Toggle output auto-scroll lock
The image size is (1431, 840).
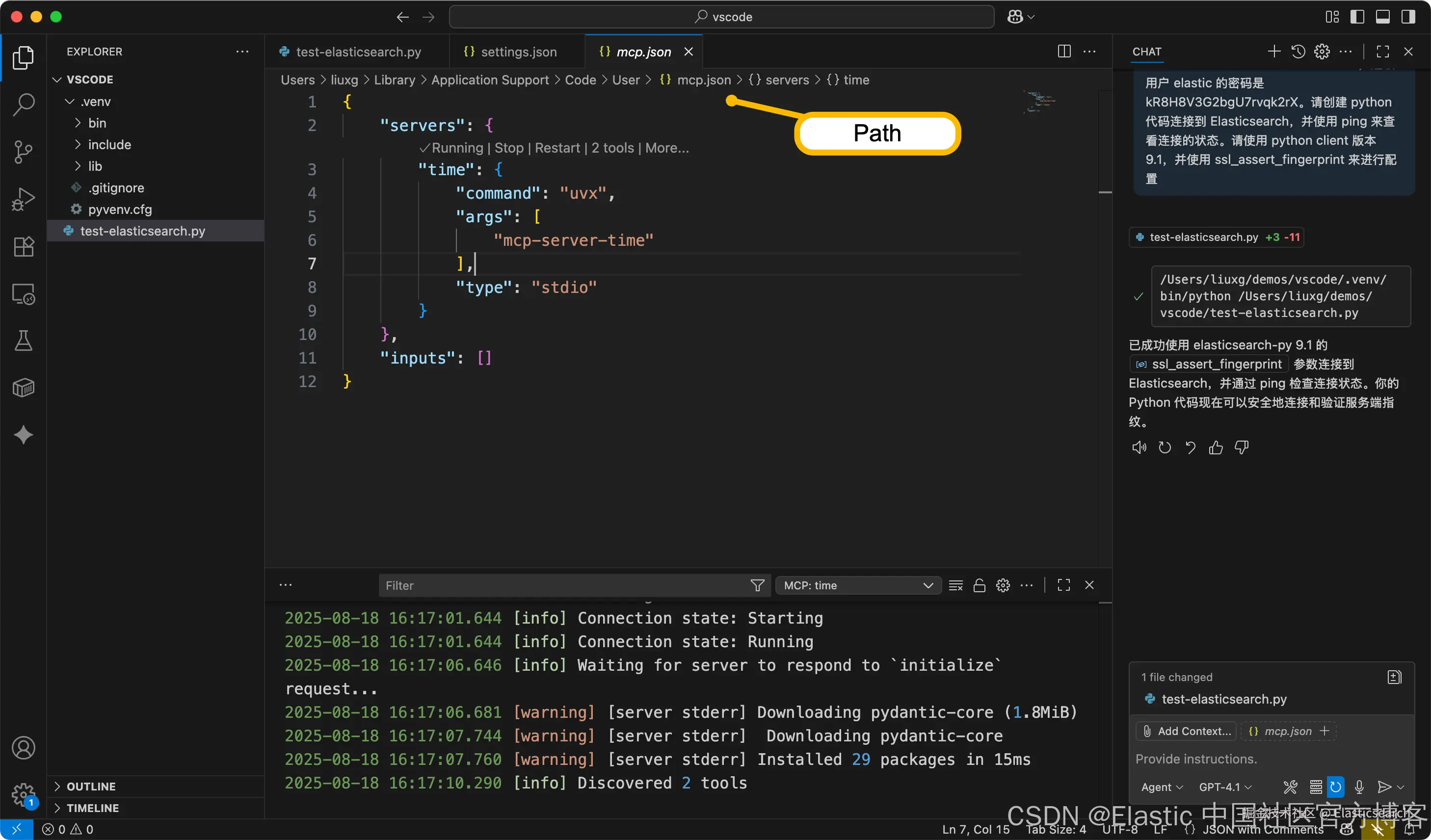pos(979,585)
